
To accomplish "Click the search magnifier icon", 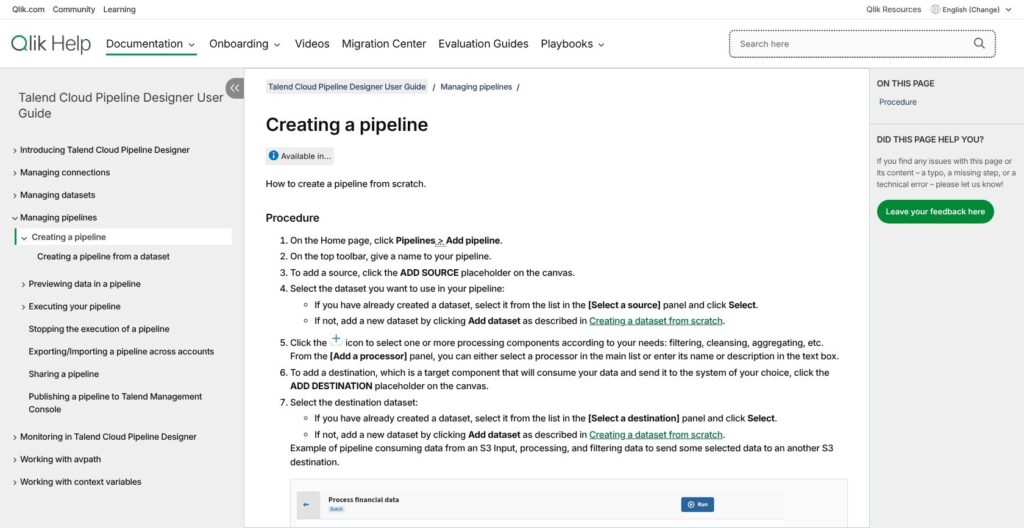I will pos(979,43).
